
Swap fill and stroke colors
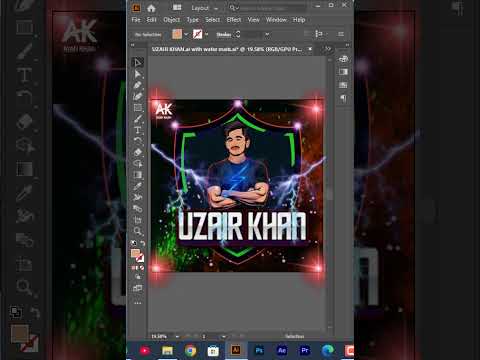142,243
